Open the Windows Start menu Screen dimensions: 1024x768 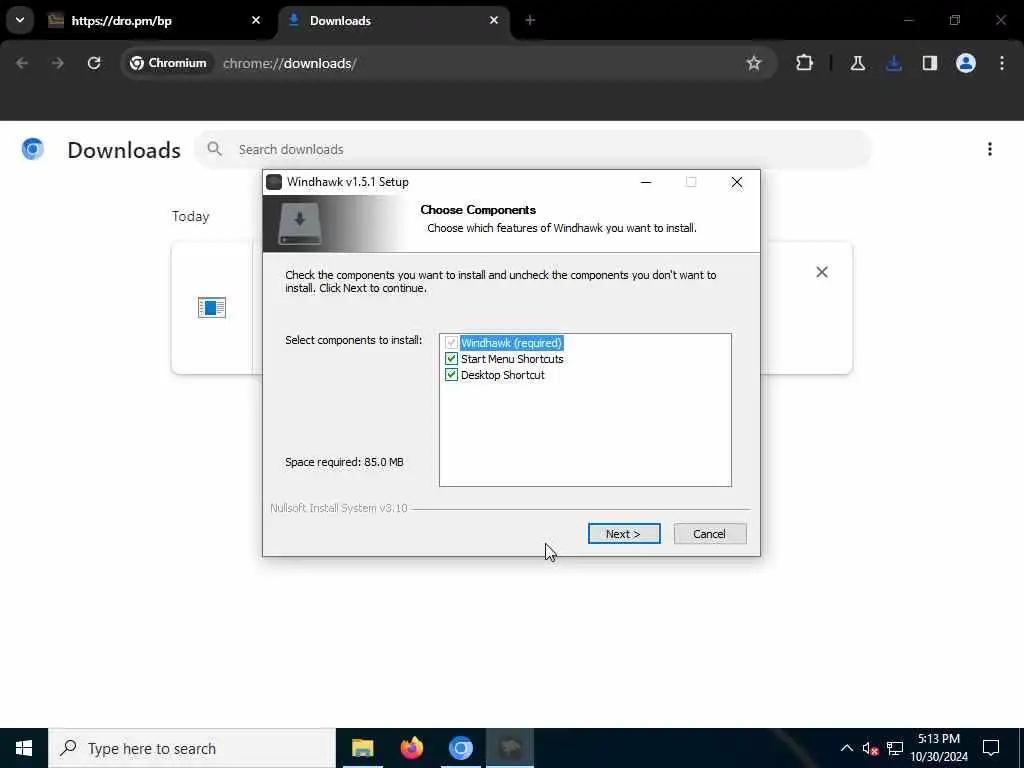[24, 748]
